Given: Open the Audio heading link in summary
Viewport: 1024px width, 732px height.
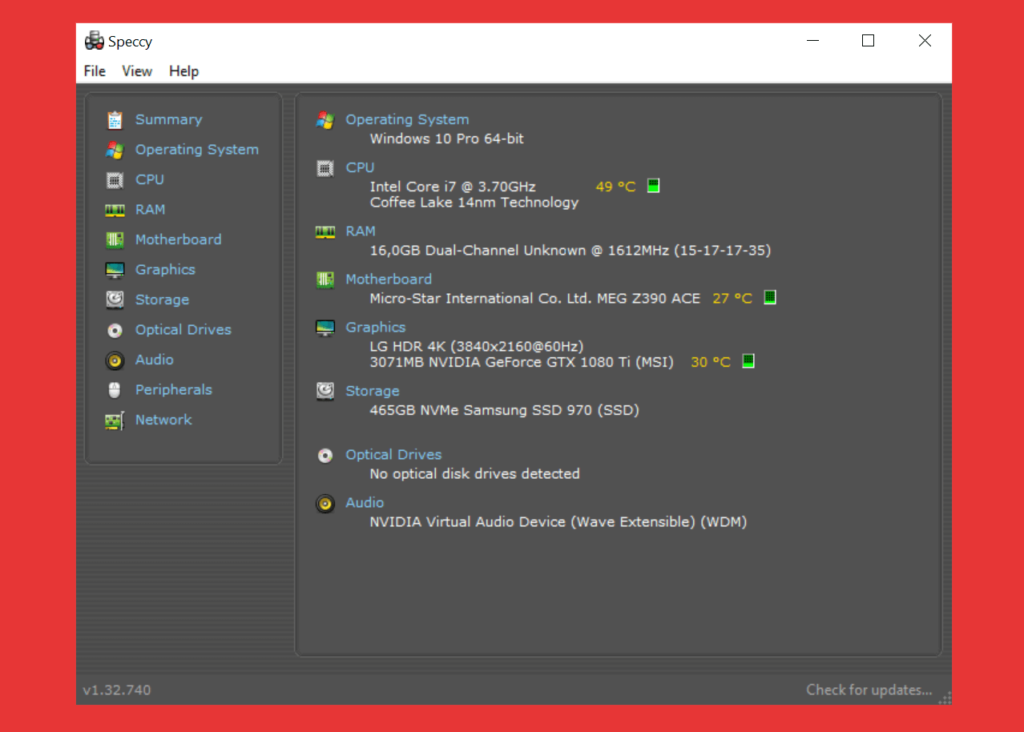Looking at the screenshot, I should tap(364, 503).
